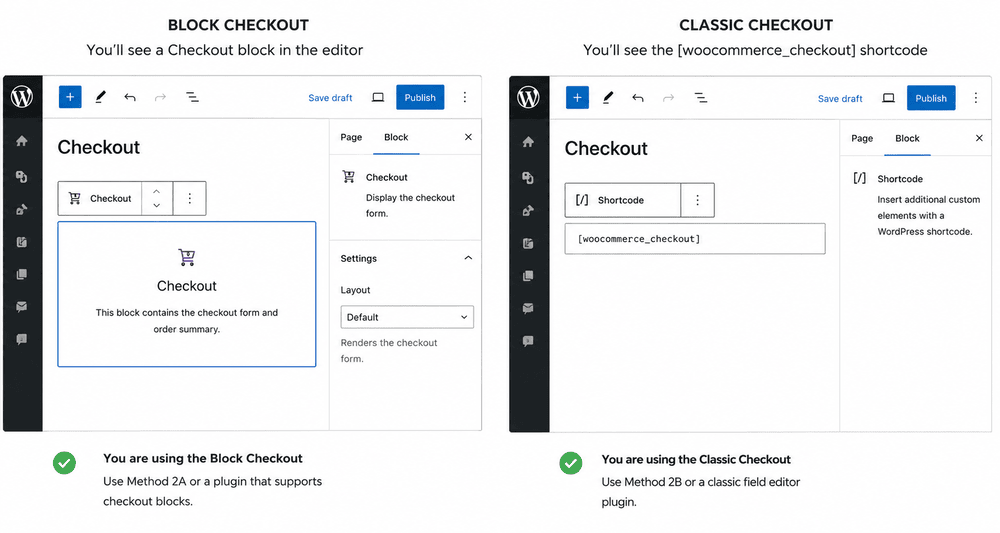Open Shortcode block options three-dot menu
Image resolution: width=1000 pixels, height=533 pixels.
(697, 200)
